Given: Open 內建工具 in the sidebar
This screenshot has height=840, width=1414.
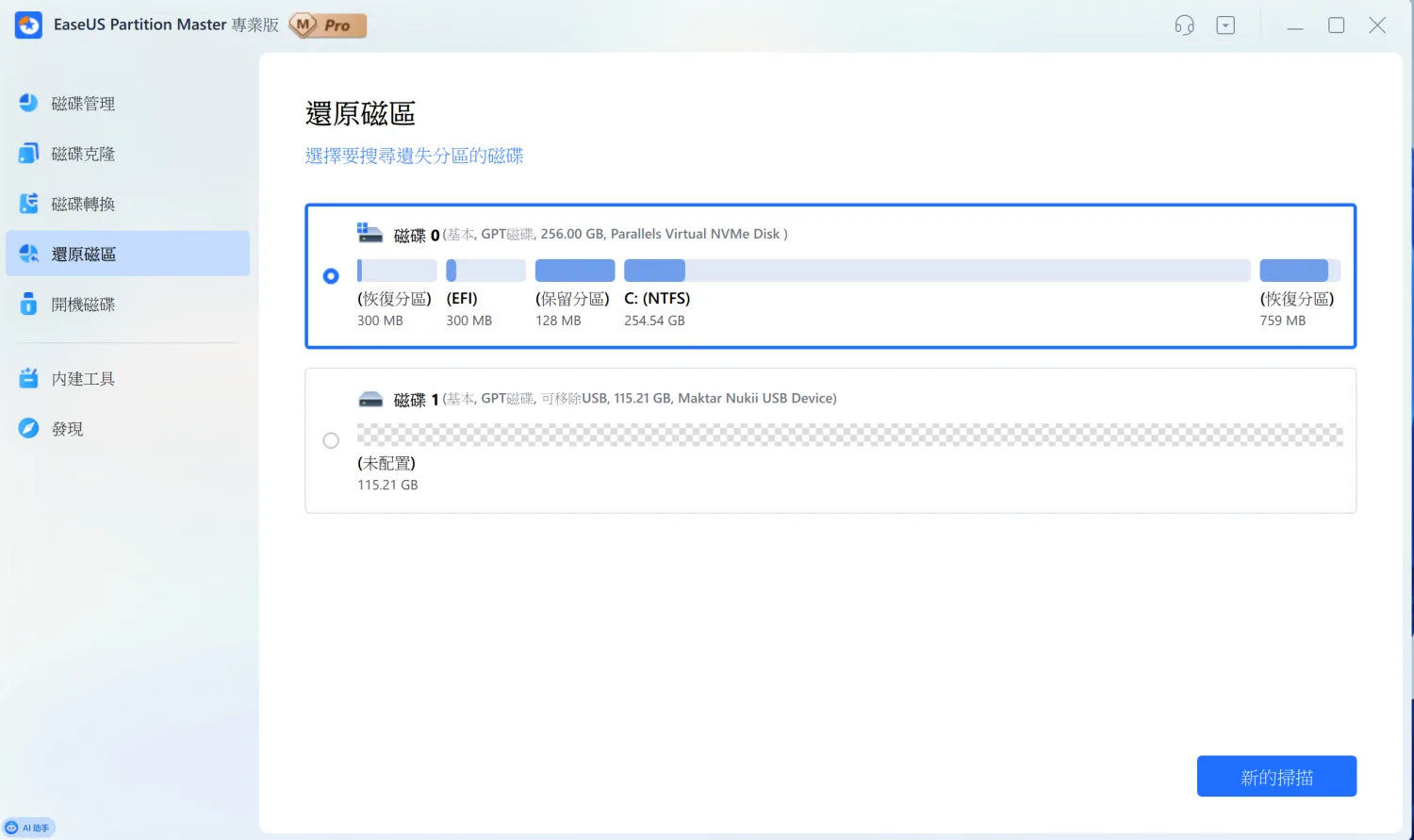Looking at the screenshot, I should pyautogui.click(x=127, y=378).
